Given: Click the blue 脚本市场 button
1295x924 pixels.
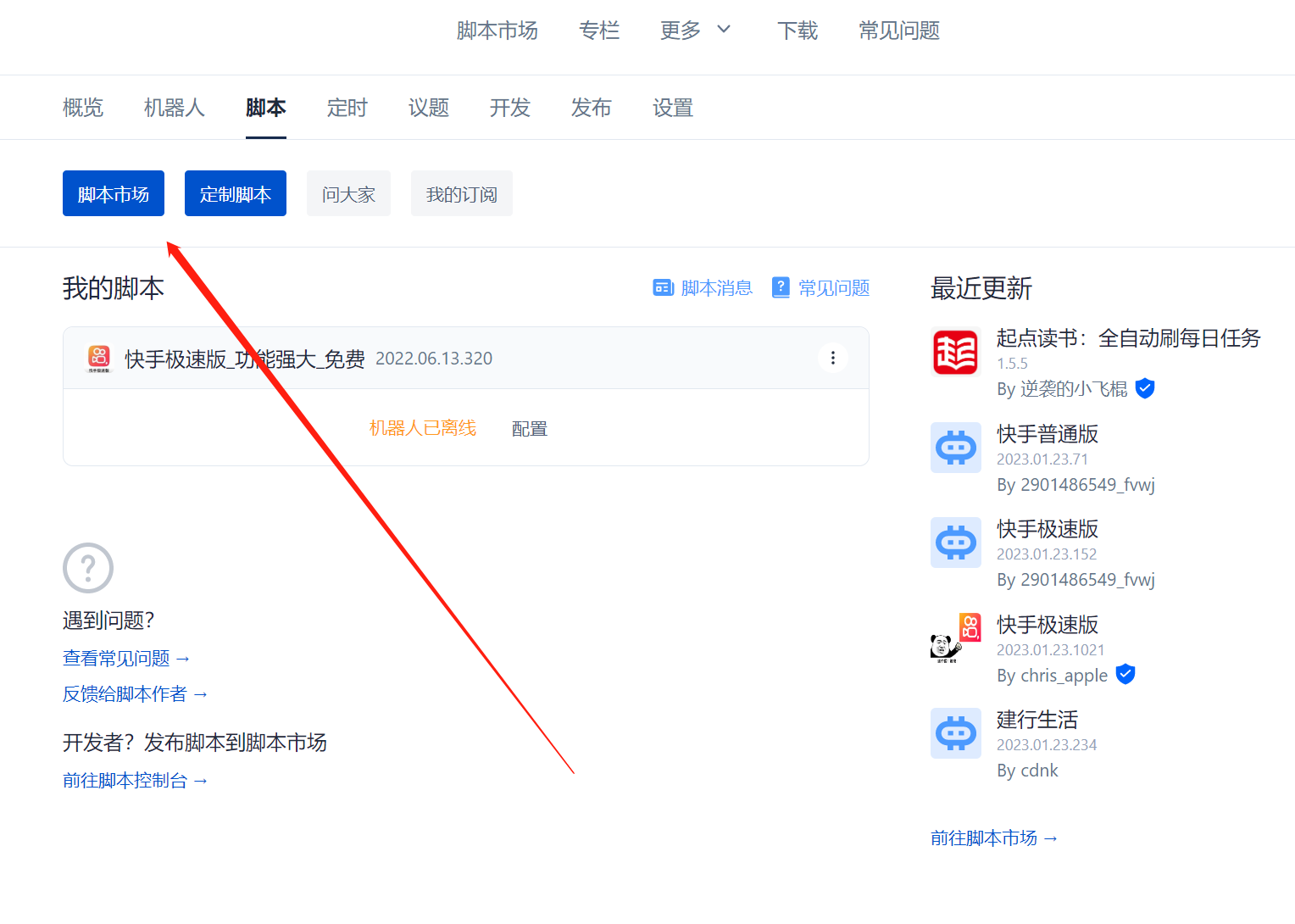Looking at the screenshot, I should tap(114, 193).
